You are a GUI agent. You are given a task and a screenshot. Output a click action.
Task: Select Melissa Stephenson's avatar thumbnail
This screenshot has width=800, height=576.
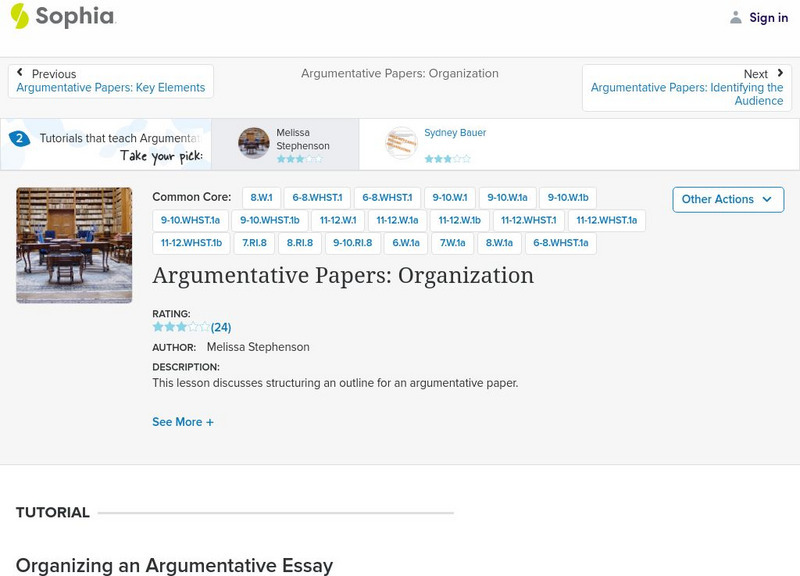coord(254,143)
